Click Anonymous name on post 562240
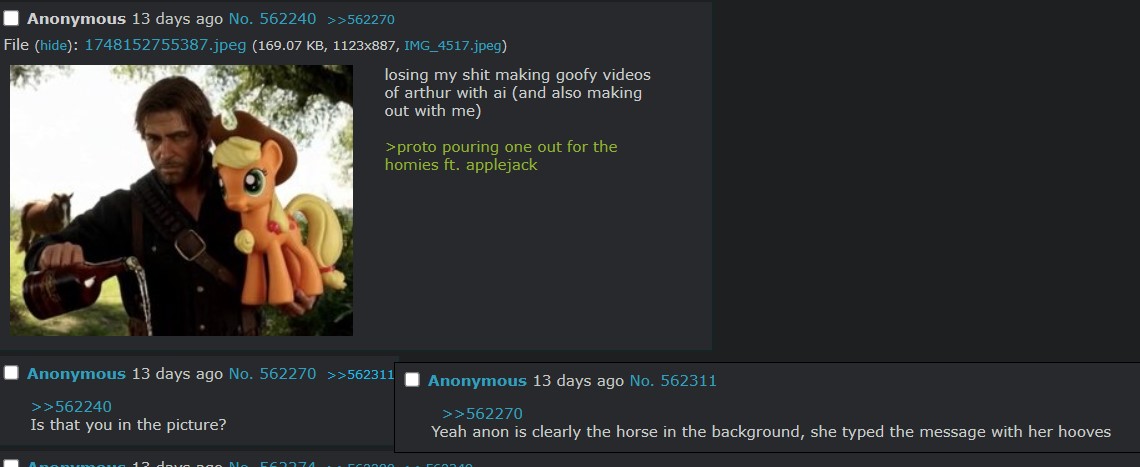Screen dimensions: 1140x467 (76, 19)
